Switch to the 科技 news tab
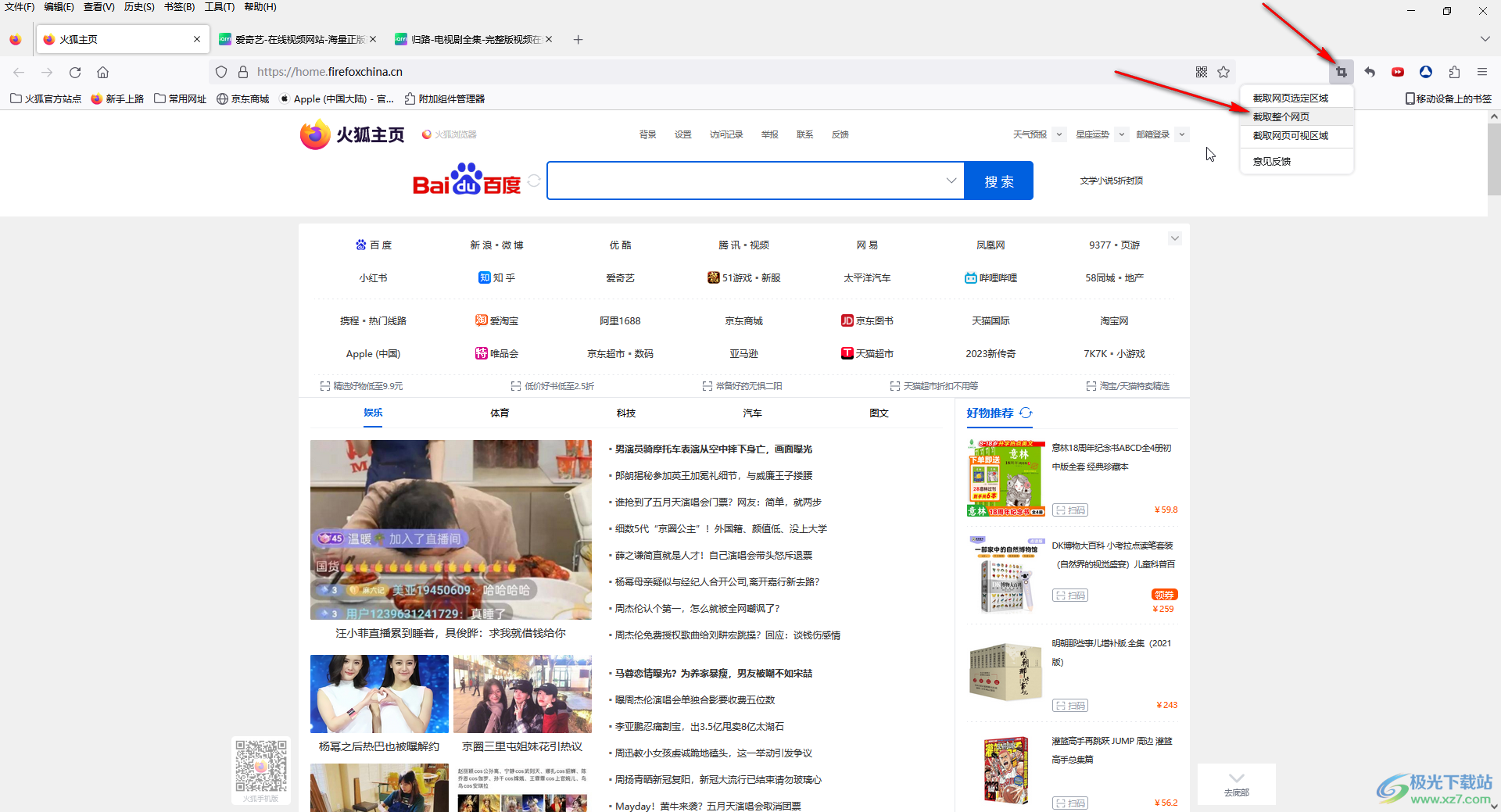 (626, 413)
